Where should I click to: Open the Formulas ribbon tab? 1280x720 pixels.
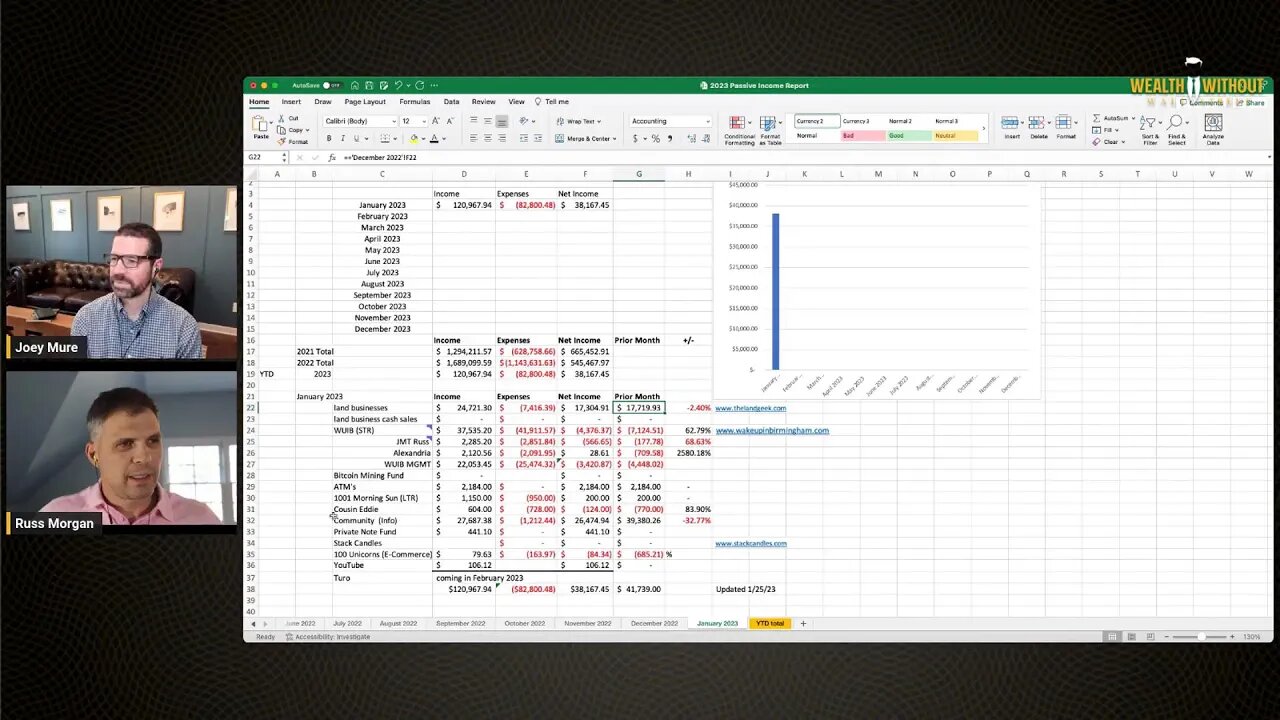click(x=415, y=102)
